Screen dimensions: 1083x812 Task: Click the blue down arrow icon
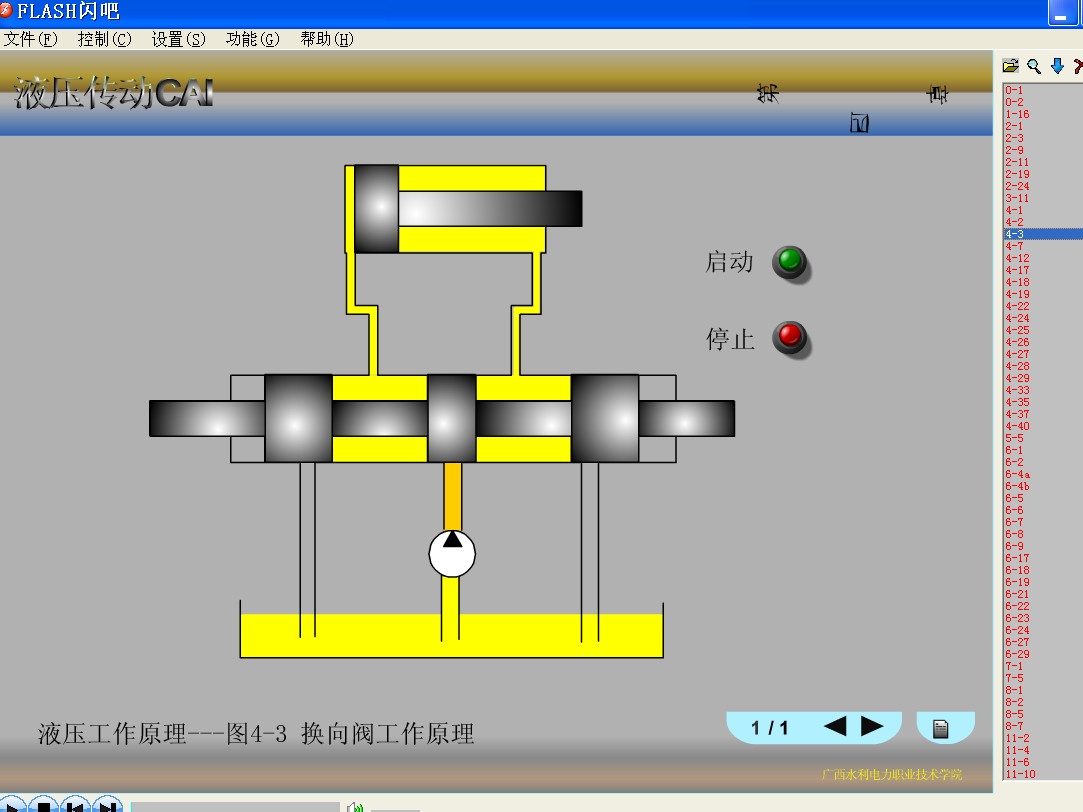tap(1057, 66)
